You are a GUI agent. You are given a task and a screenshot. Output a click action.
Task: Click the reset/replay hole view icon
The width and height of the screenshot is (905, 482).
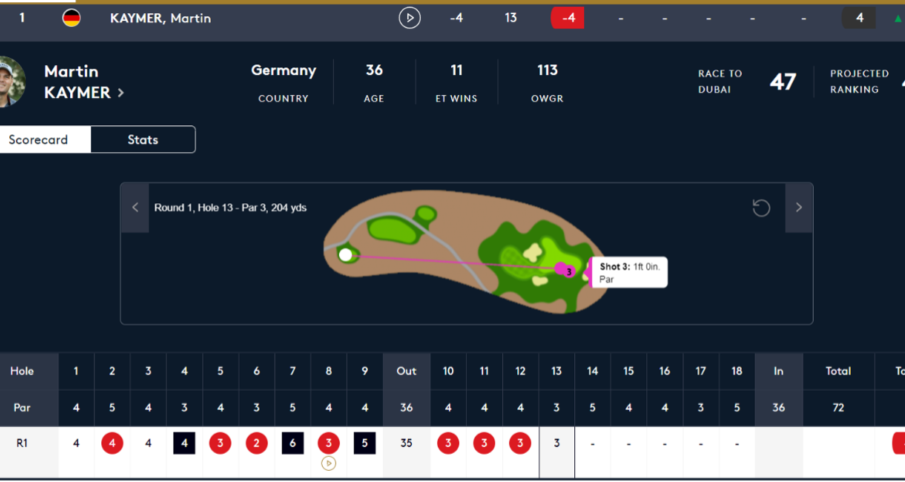pos(761,208)
